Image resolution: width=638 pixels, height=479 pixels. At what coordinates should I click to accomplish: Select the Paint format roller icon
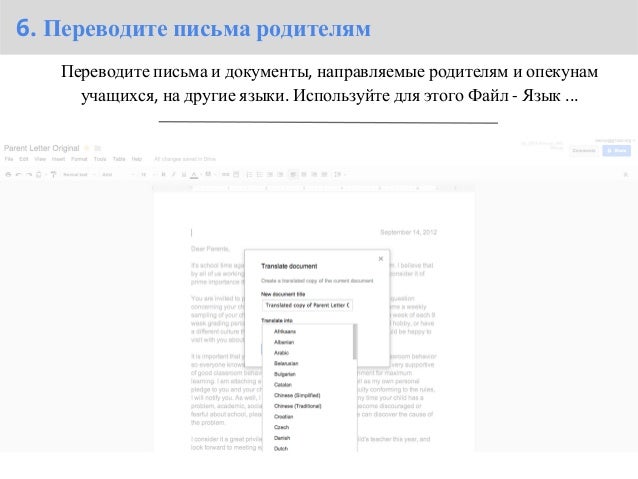pos(53,175)
